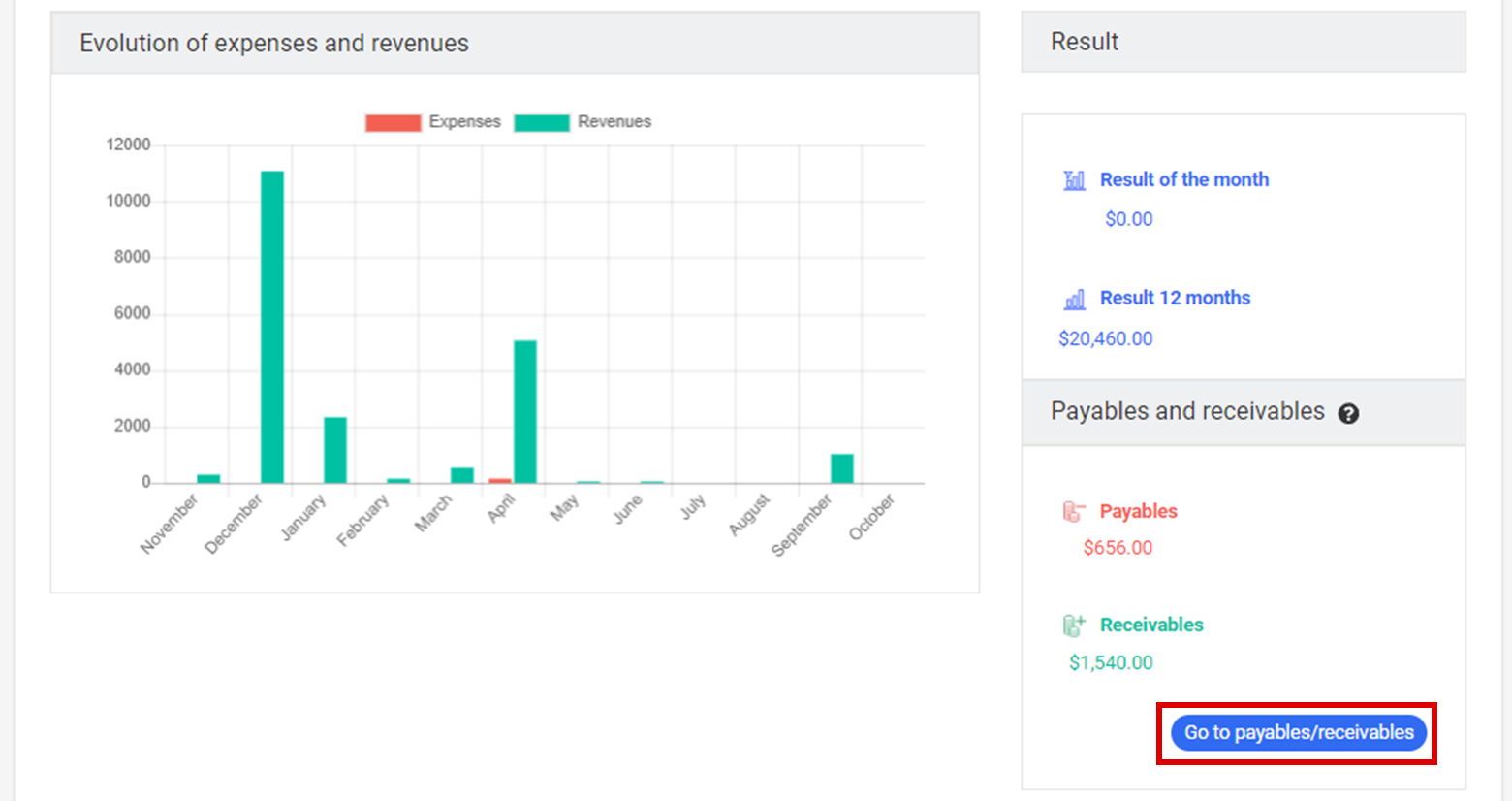This screenshot has height=801, width=1512.
Task: Open the Result of the month link
Action: (x=1183, y=179)
